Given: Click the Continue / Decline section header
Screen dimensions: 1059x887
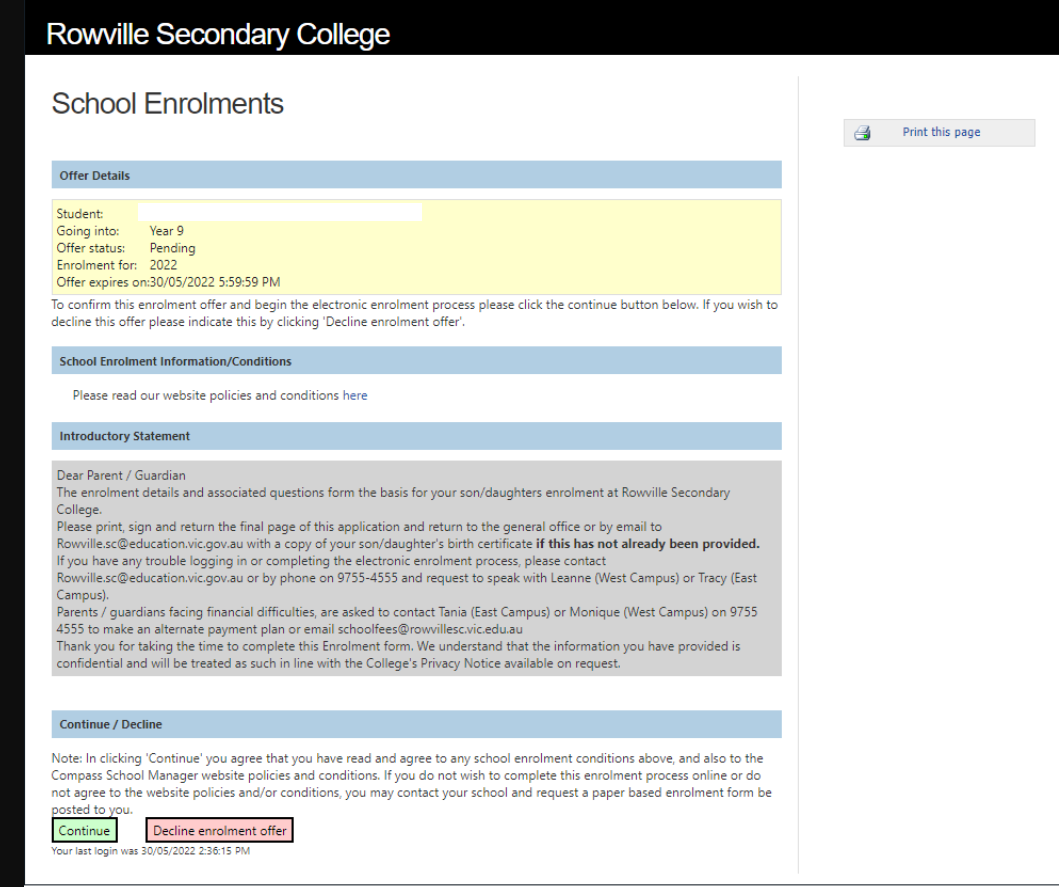Looking at the screenshot, I should (x=417, y=724).
